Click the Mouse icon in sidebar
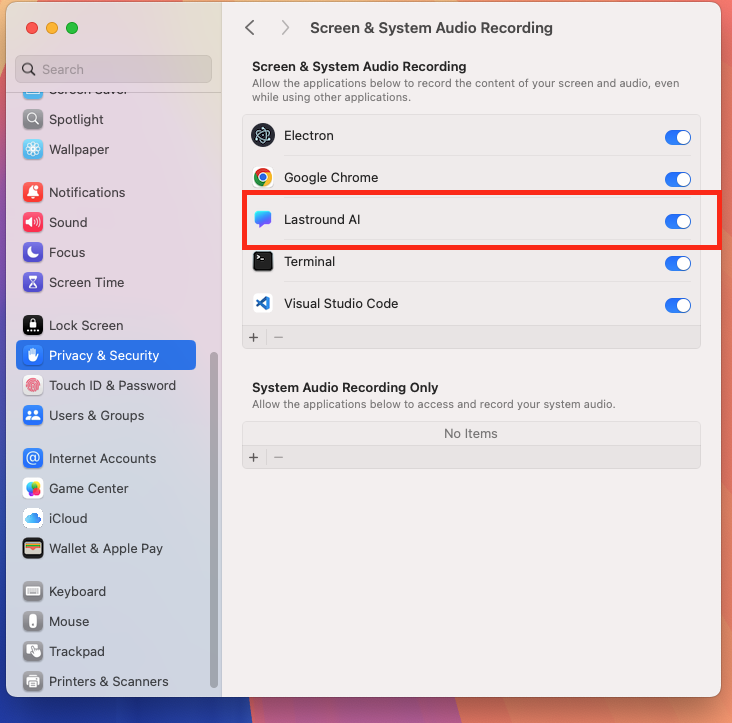 (x=33, y=621)
